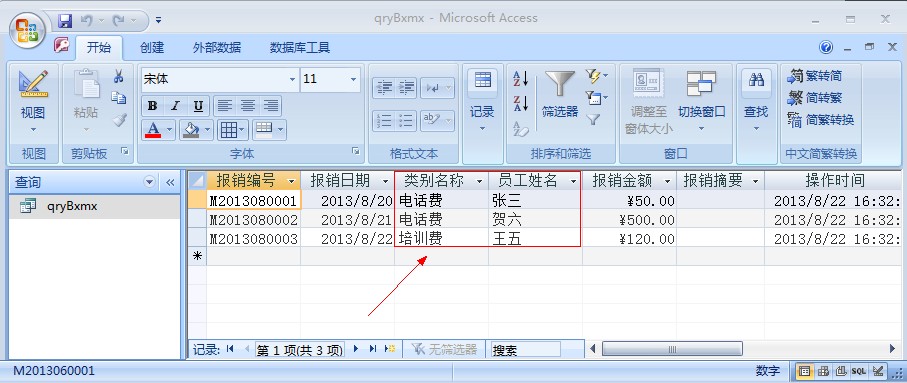Create new blank record button
The width and height of the screenshot is (907, 383).
tap(390, 349)
